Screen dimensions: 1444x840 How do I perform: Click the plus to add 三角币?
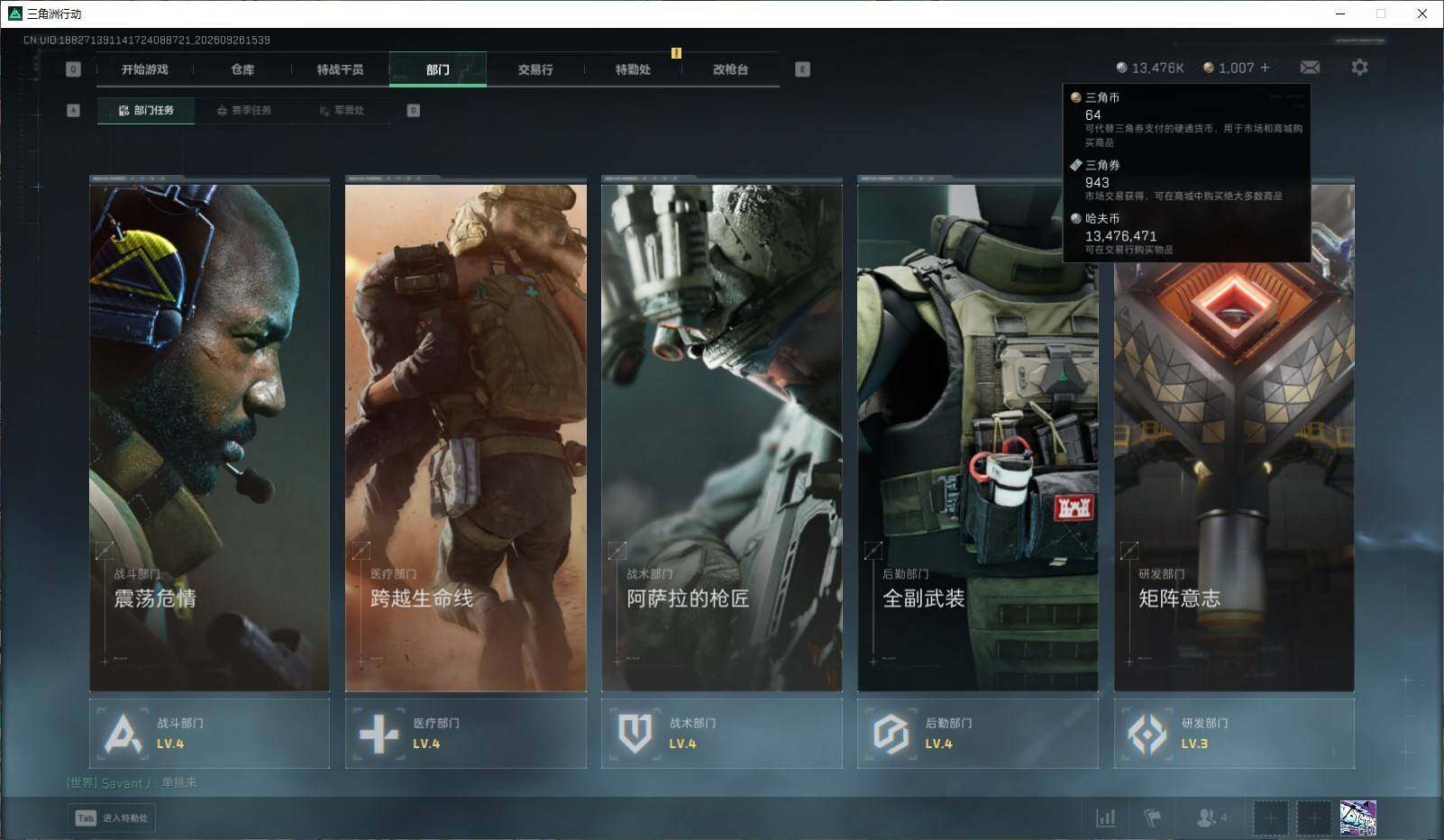click(x=1265, y=68)
